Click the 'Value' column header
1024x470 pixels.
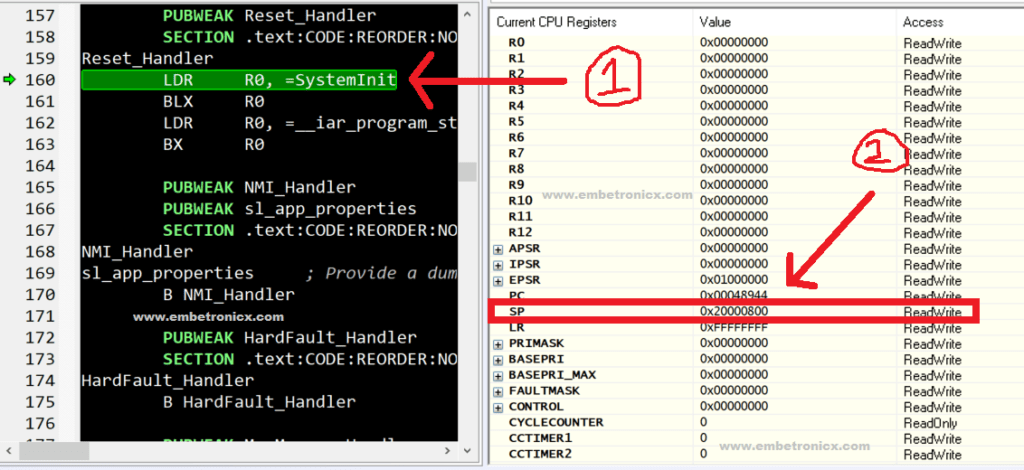pos(714,22)
